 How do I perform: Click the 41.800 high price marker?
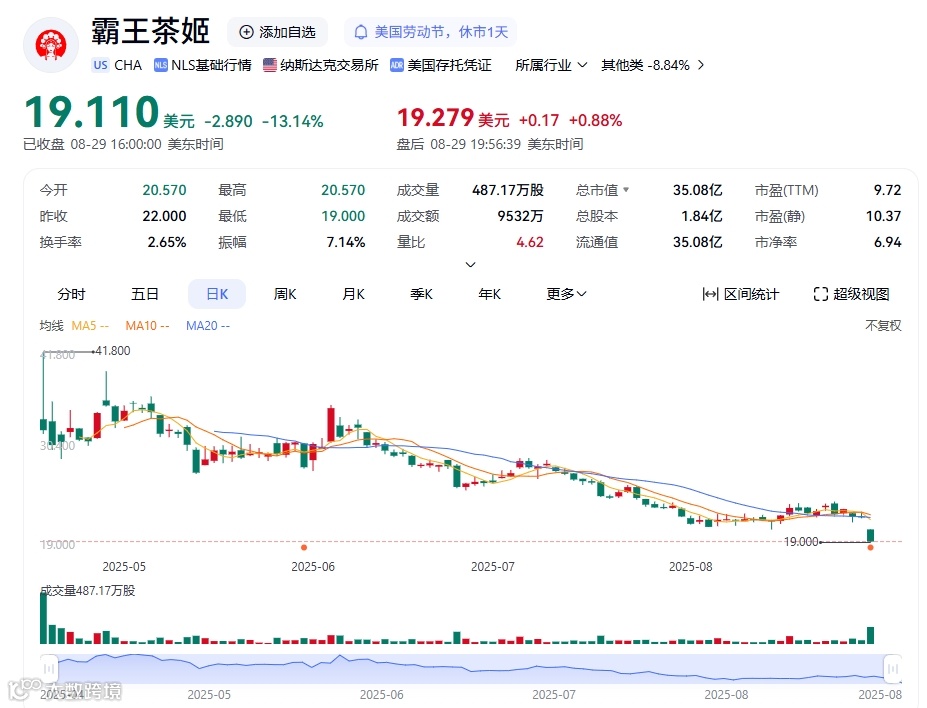112,351
